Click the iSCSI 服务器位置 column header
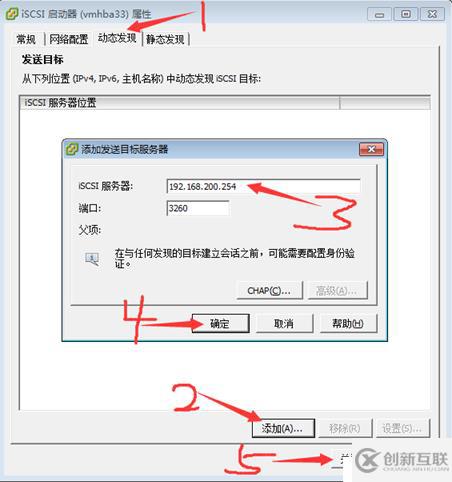 click(x=179, y=102)
